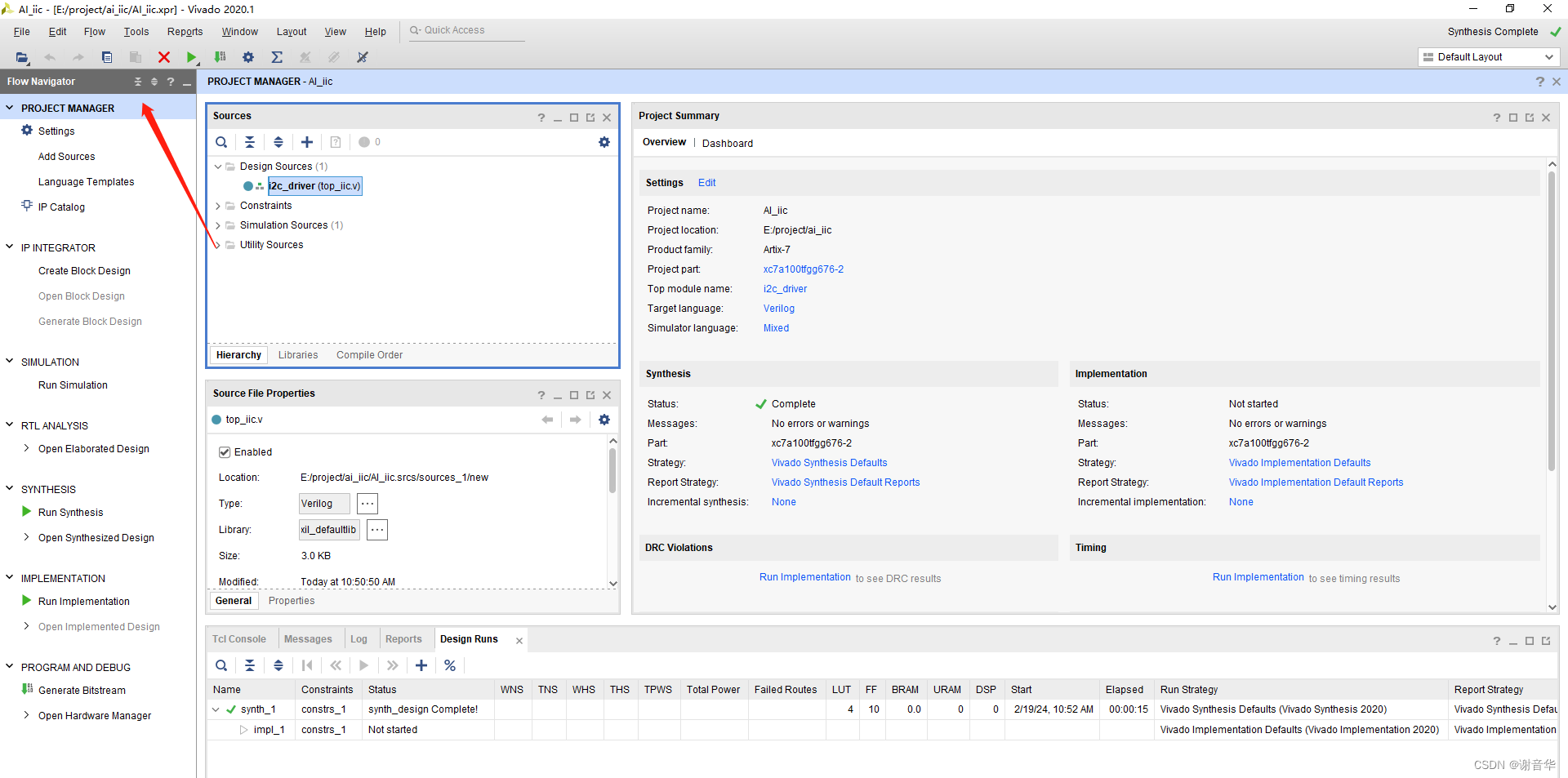This screenshot has width=1568, height=778.
Task: Click Run Implementation link under DRC Violations
Action: tap(805, 577)
